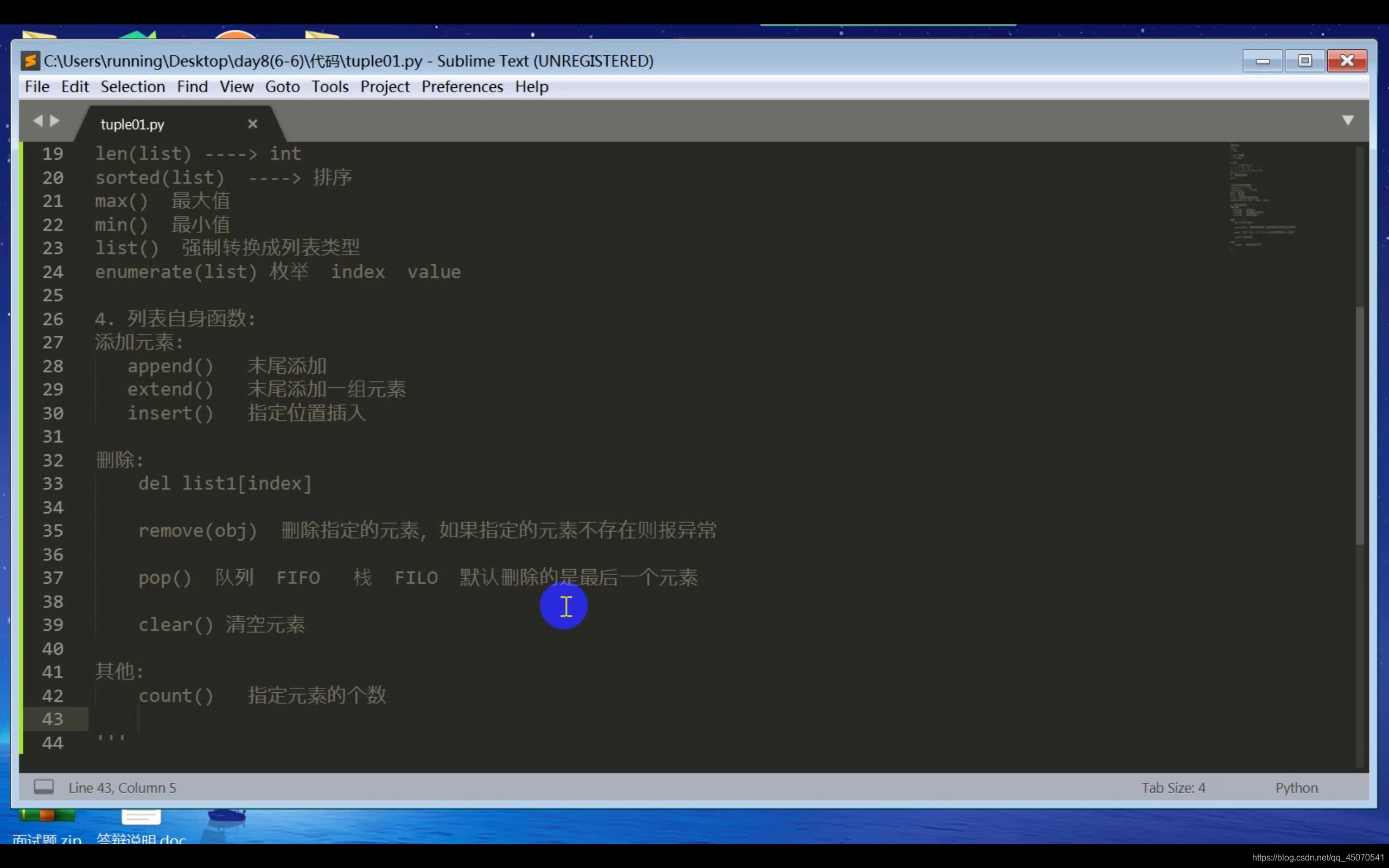This screenshot has height=868, width=1389.
Task: Open the Tab Size: 4 menu
Action: (x=1173, y=788)
